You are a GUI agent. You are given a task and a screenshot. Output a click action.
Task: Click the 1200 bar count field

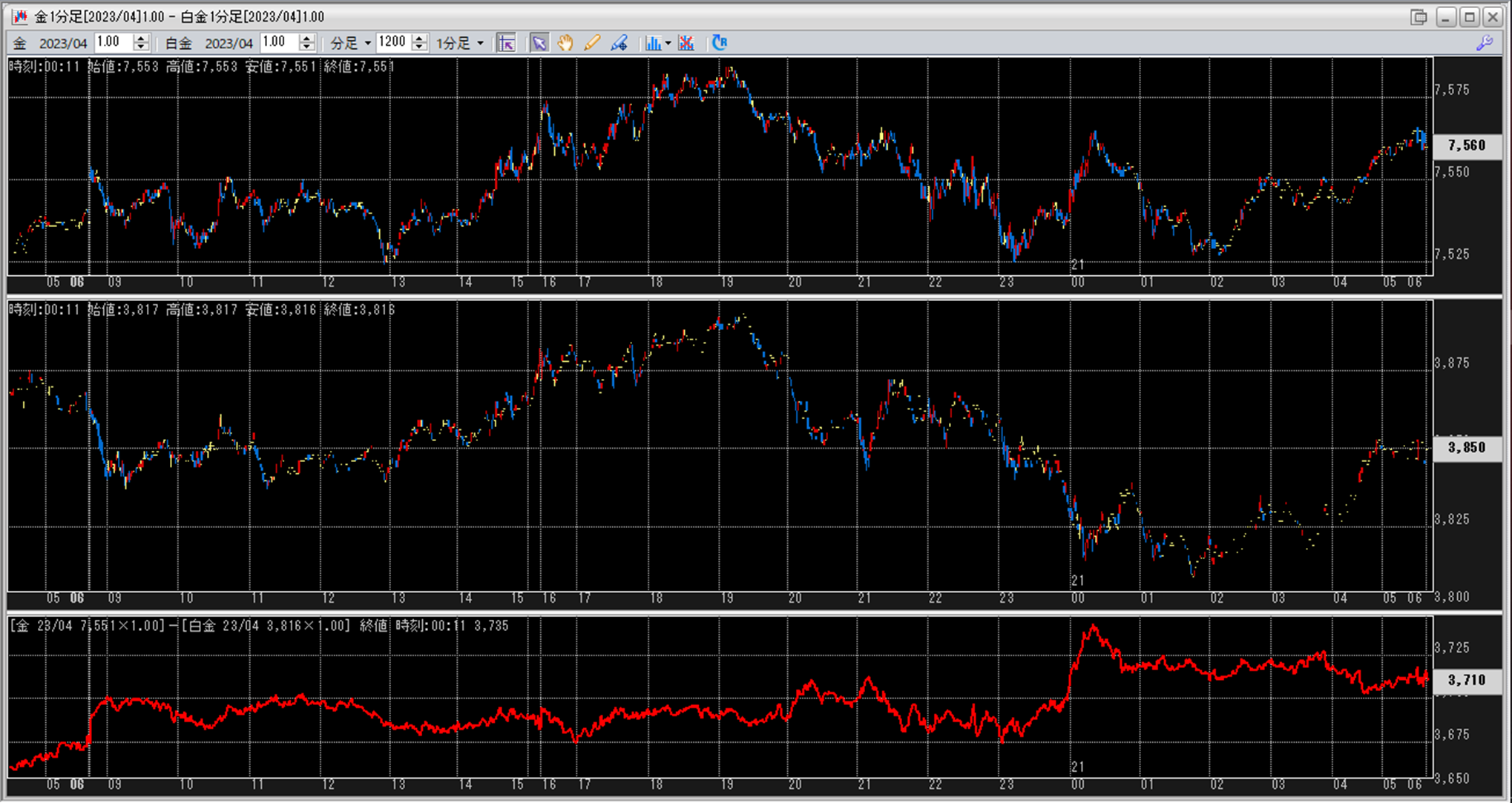tap(392, 42)
